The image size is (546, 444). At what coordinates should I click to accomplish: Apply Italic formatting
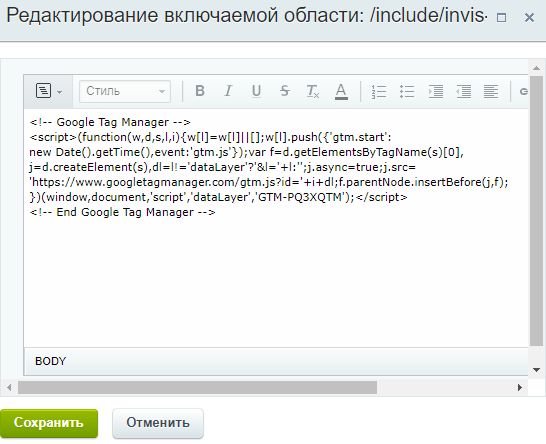point(228,91)
